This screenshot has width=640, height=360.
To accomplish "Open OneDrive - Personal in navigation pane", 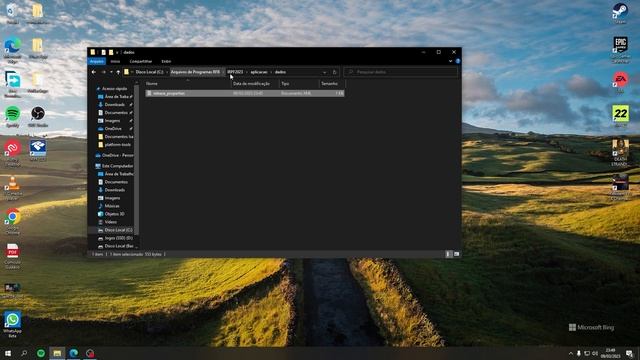I will (114, 156).
